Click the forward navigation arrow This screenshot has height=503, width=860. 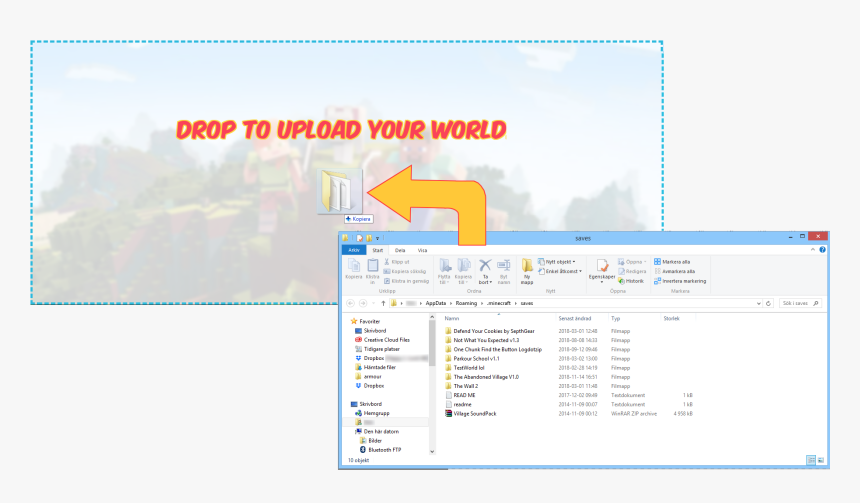click(363, 303)
